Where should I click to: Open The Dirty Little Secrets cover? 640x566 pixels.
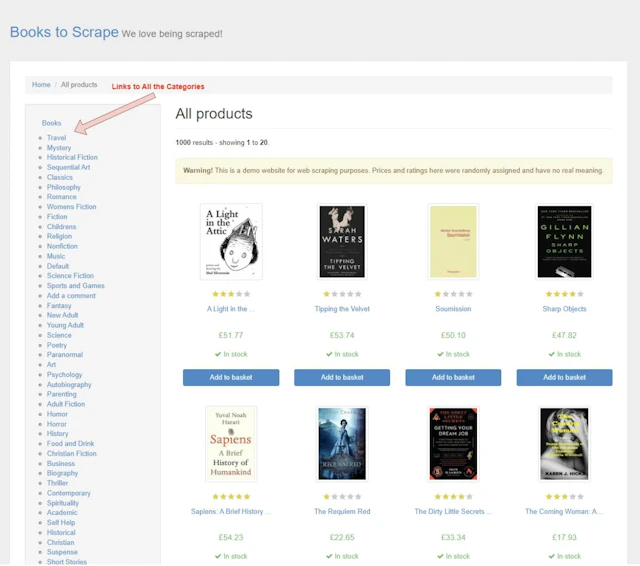click(453, 444)
